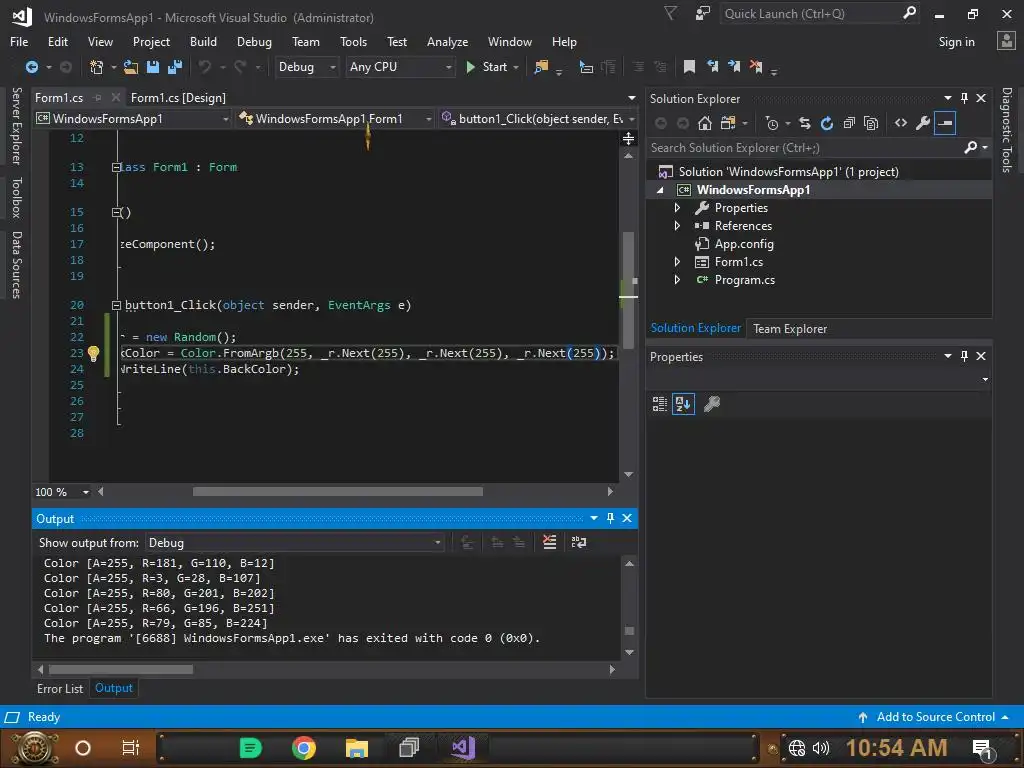Open the WindowsFormsApp1 project scope dropdown

pos(133,118)
